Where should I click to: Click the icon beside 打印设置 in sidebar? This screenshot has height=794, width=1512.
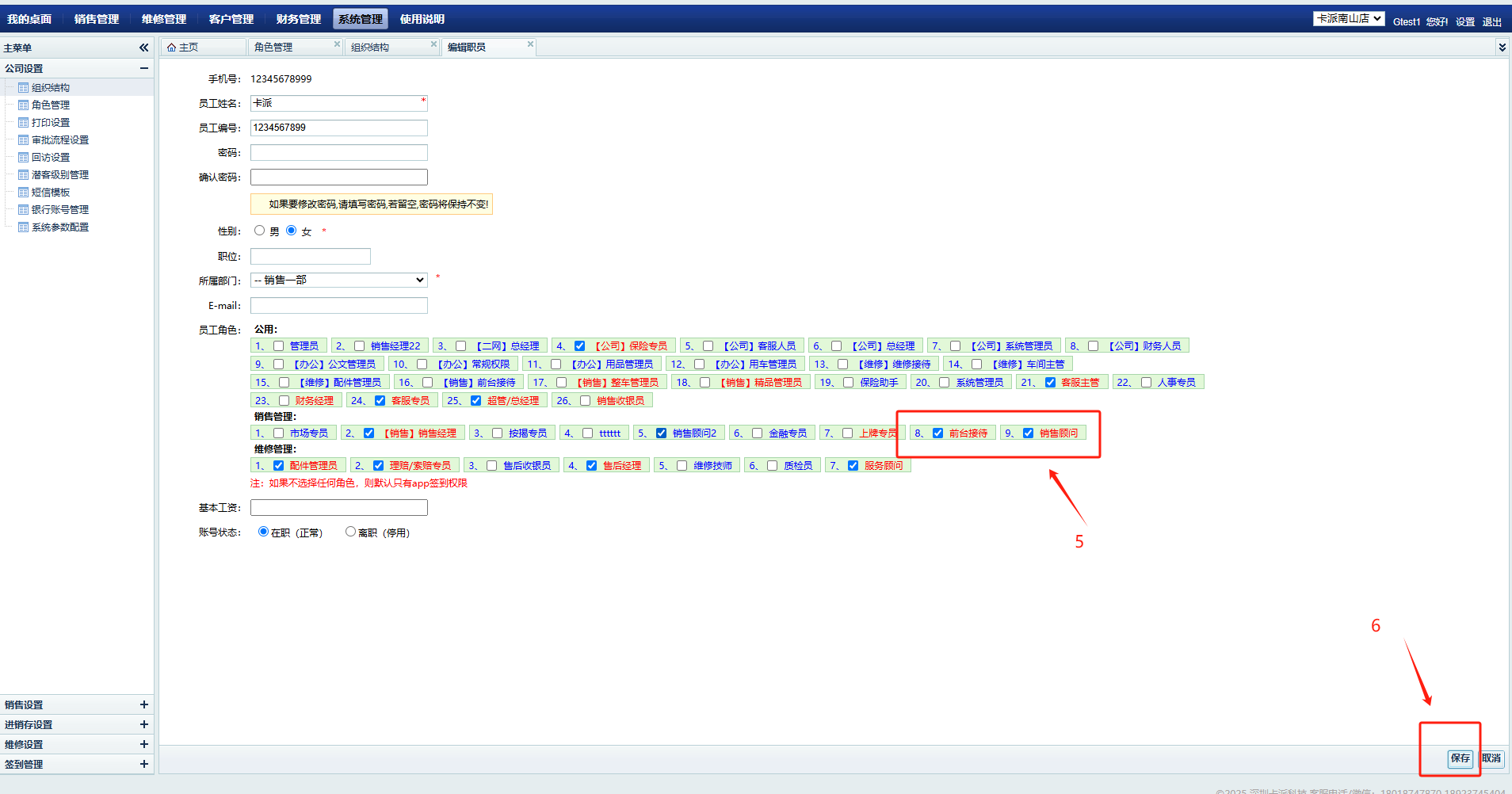point(23,123)
